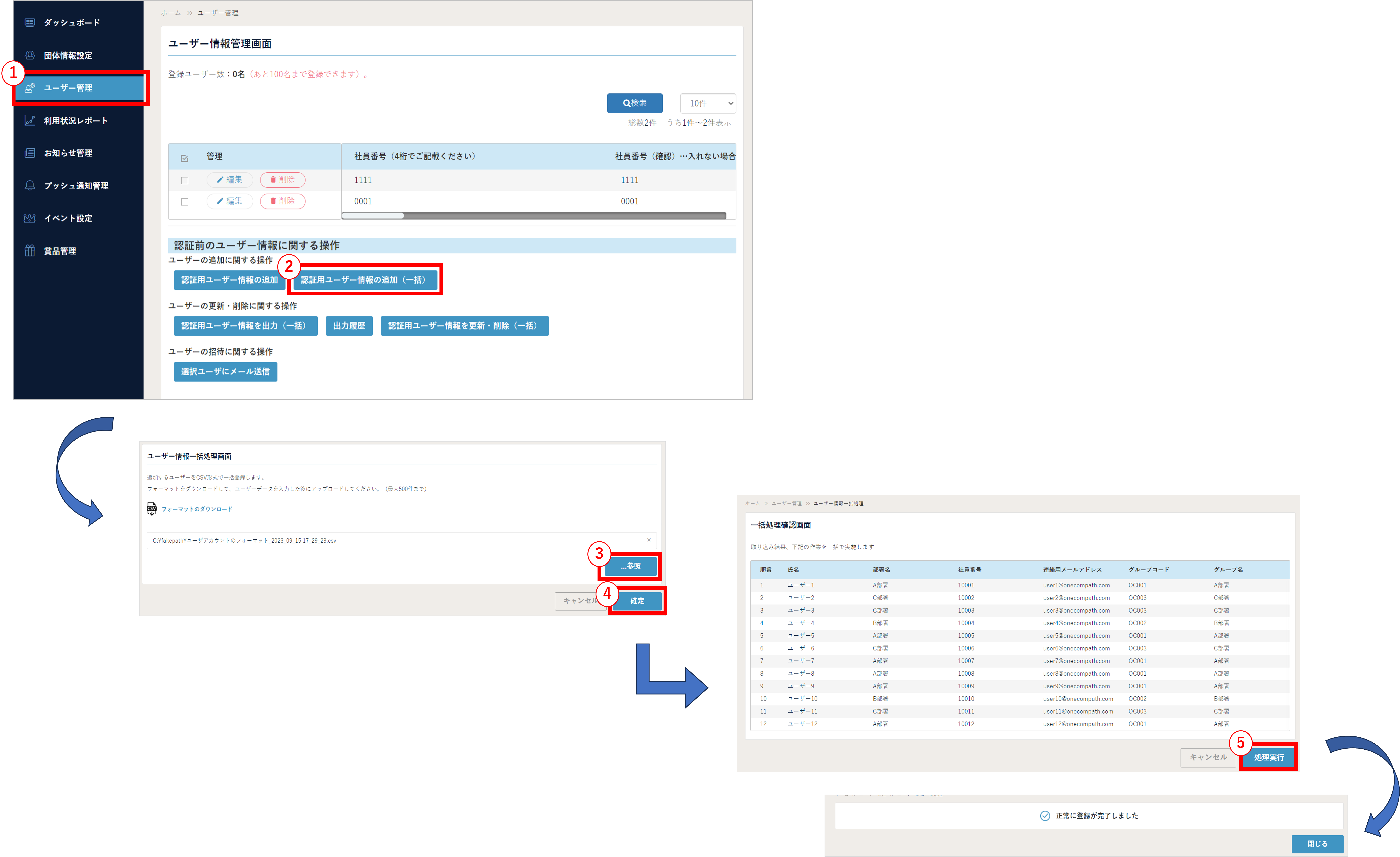Toggle the select-all checkbox in 管理 header
Image resolution: width=1400 pixels, height=857 pixels.
click(185, 159)
